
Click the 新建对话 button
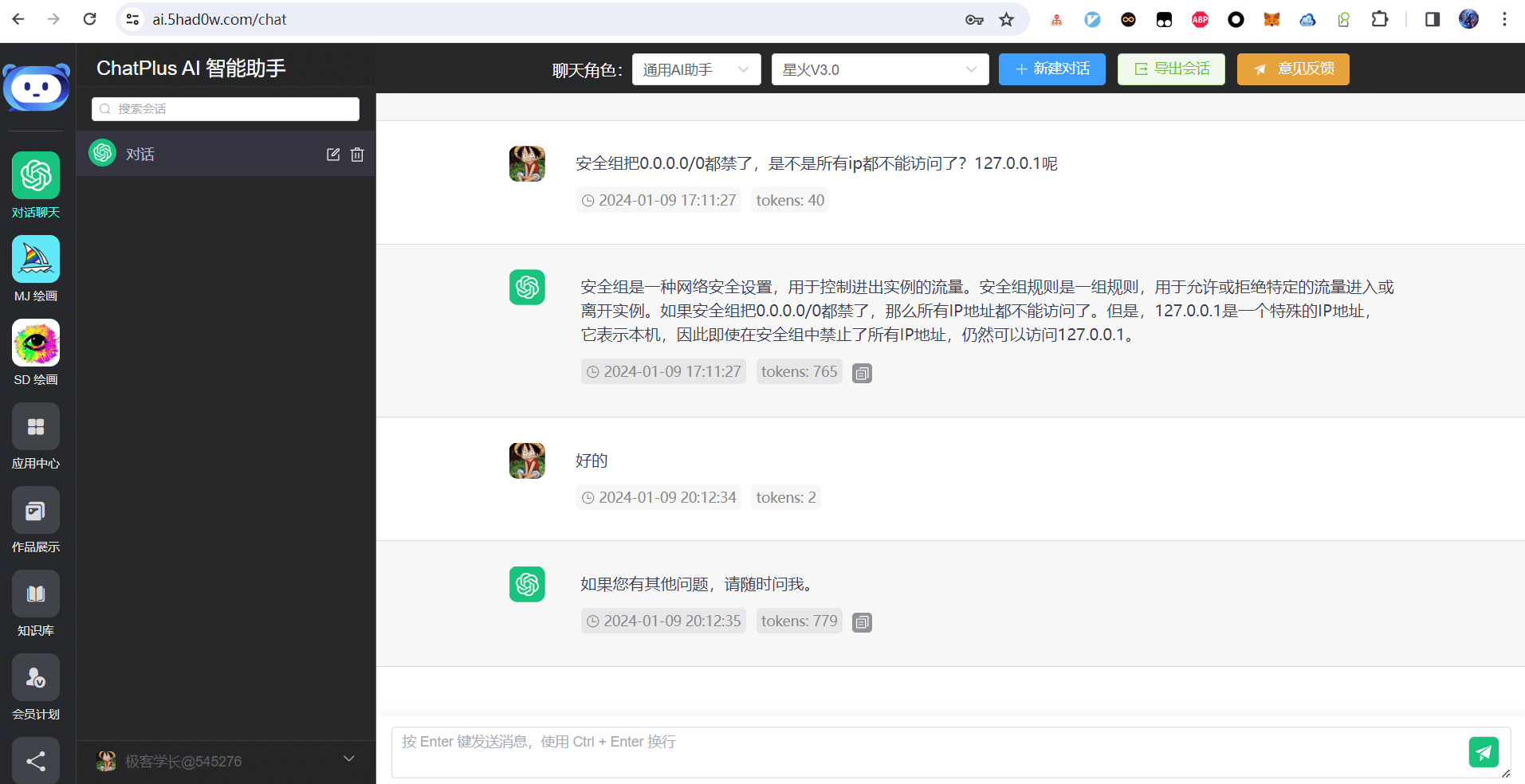pyautogui.click(x=1051, y=69)
